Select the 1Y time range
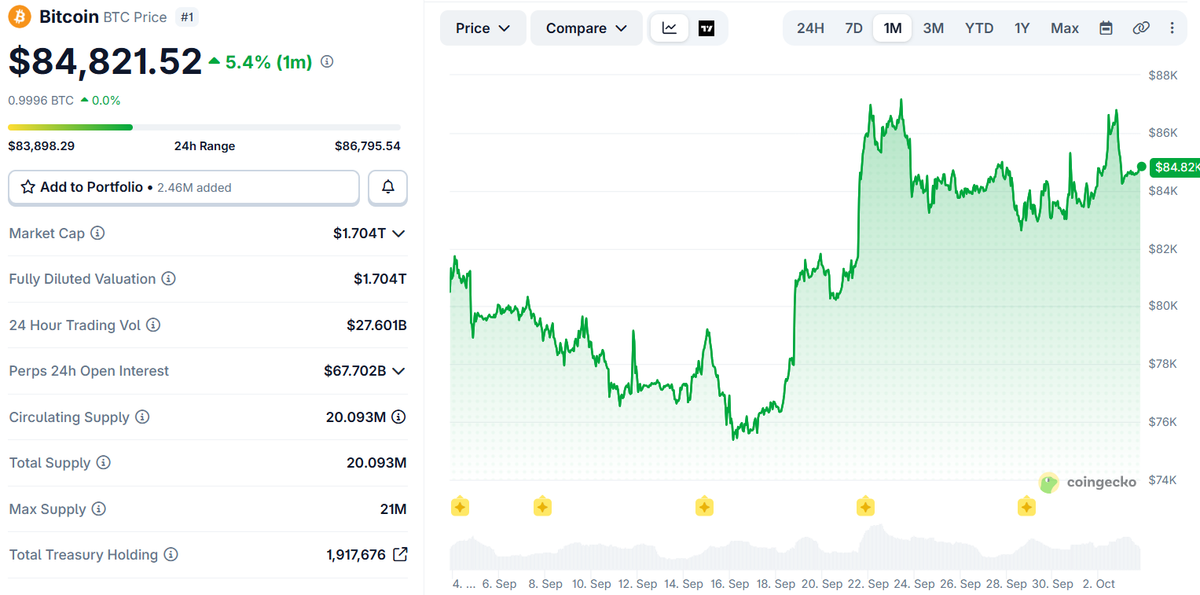The image size is (1200, 595). pos(1022,28)
